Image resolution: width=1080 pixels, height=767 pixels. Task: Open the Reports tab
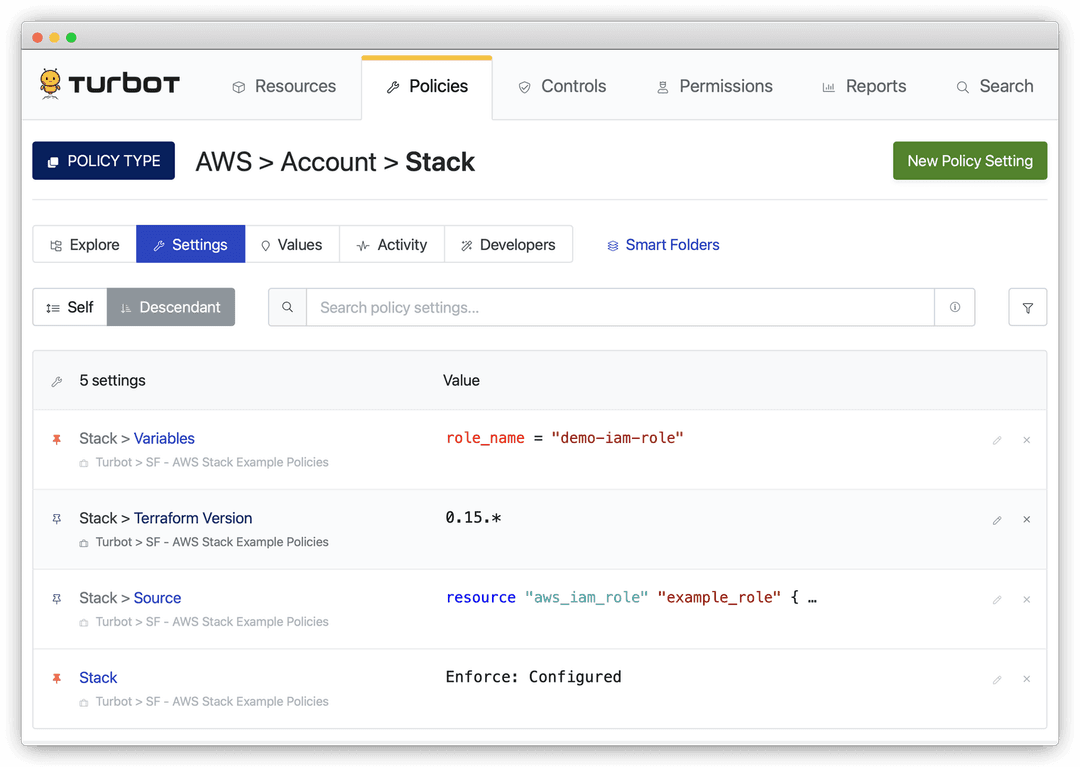[864, 86]
